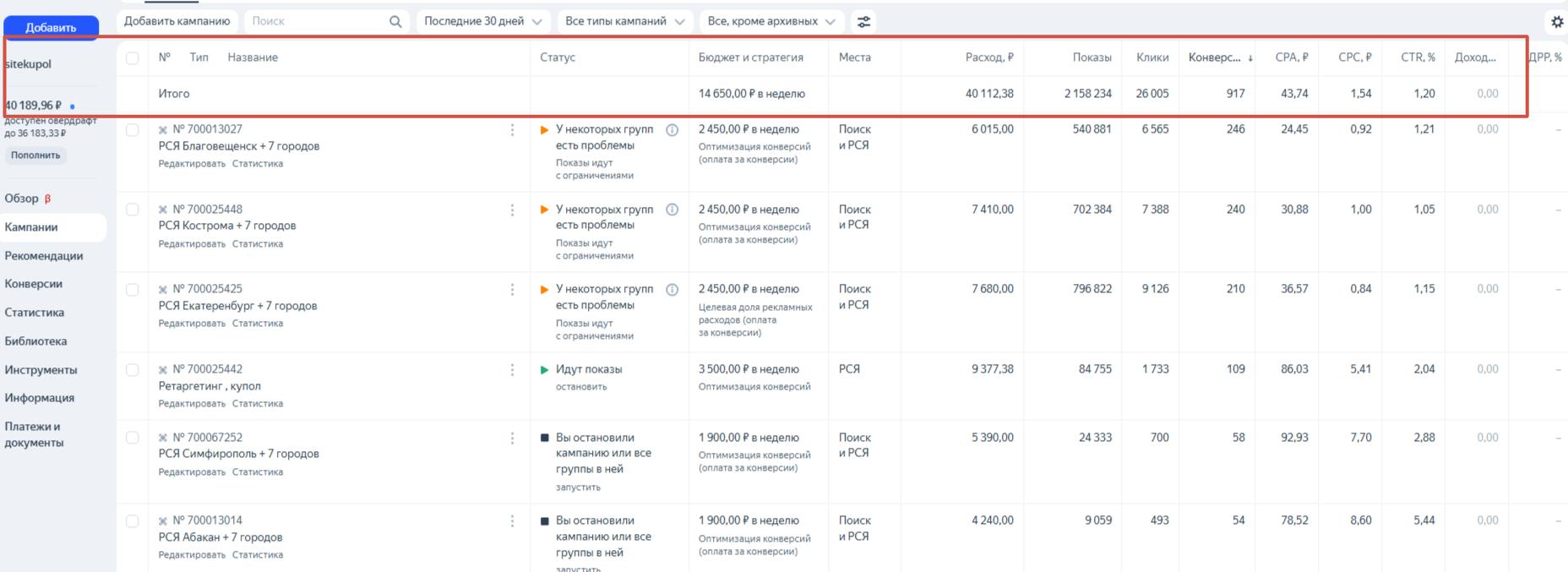Check the РСЯ Кострома campaign checkbox
1568x572 pixels.
coord(133,210)
